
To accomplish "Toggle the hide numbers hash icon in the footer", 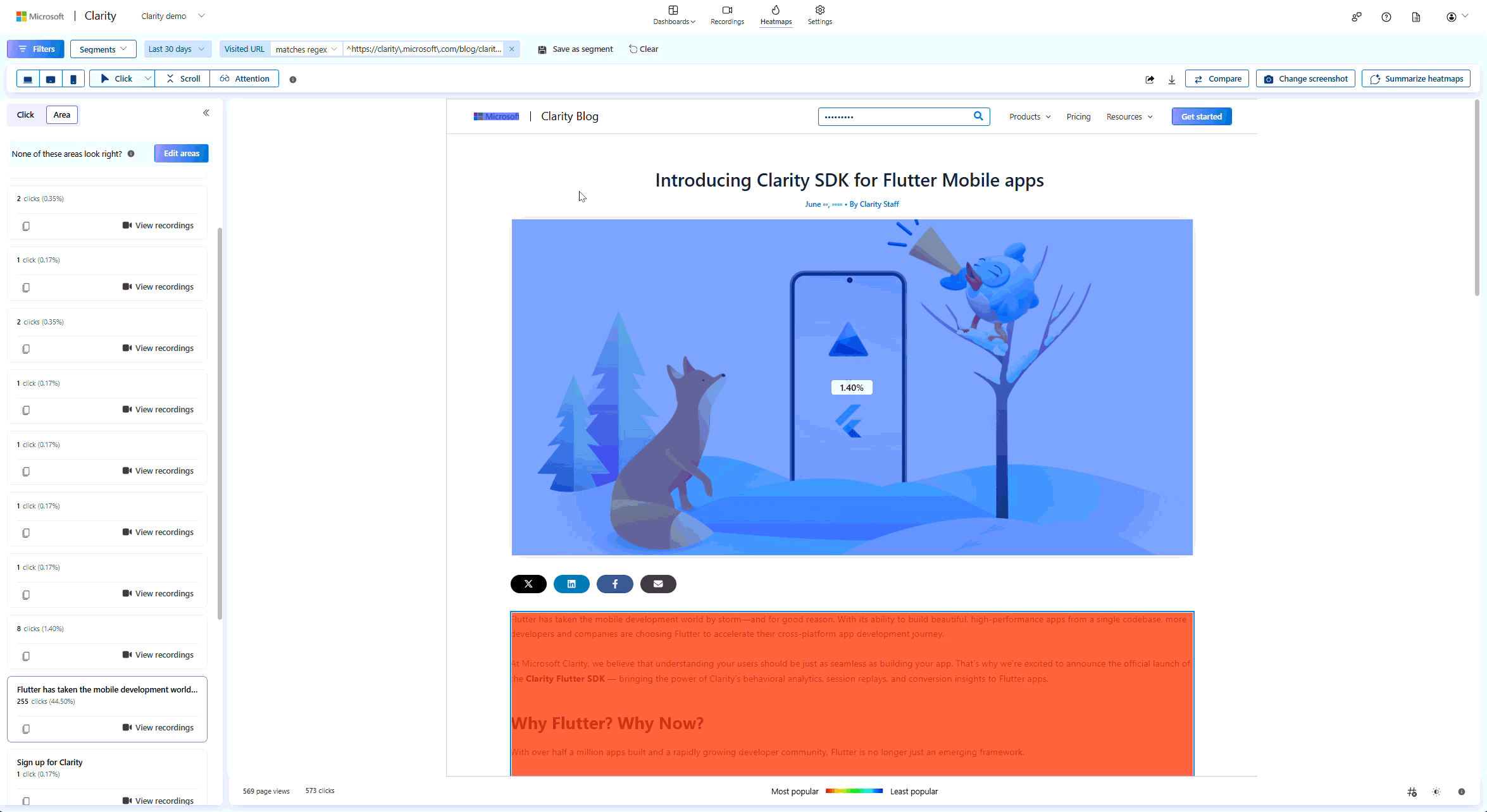I will pyautogui.click(x=1412, y=792).
